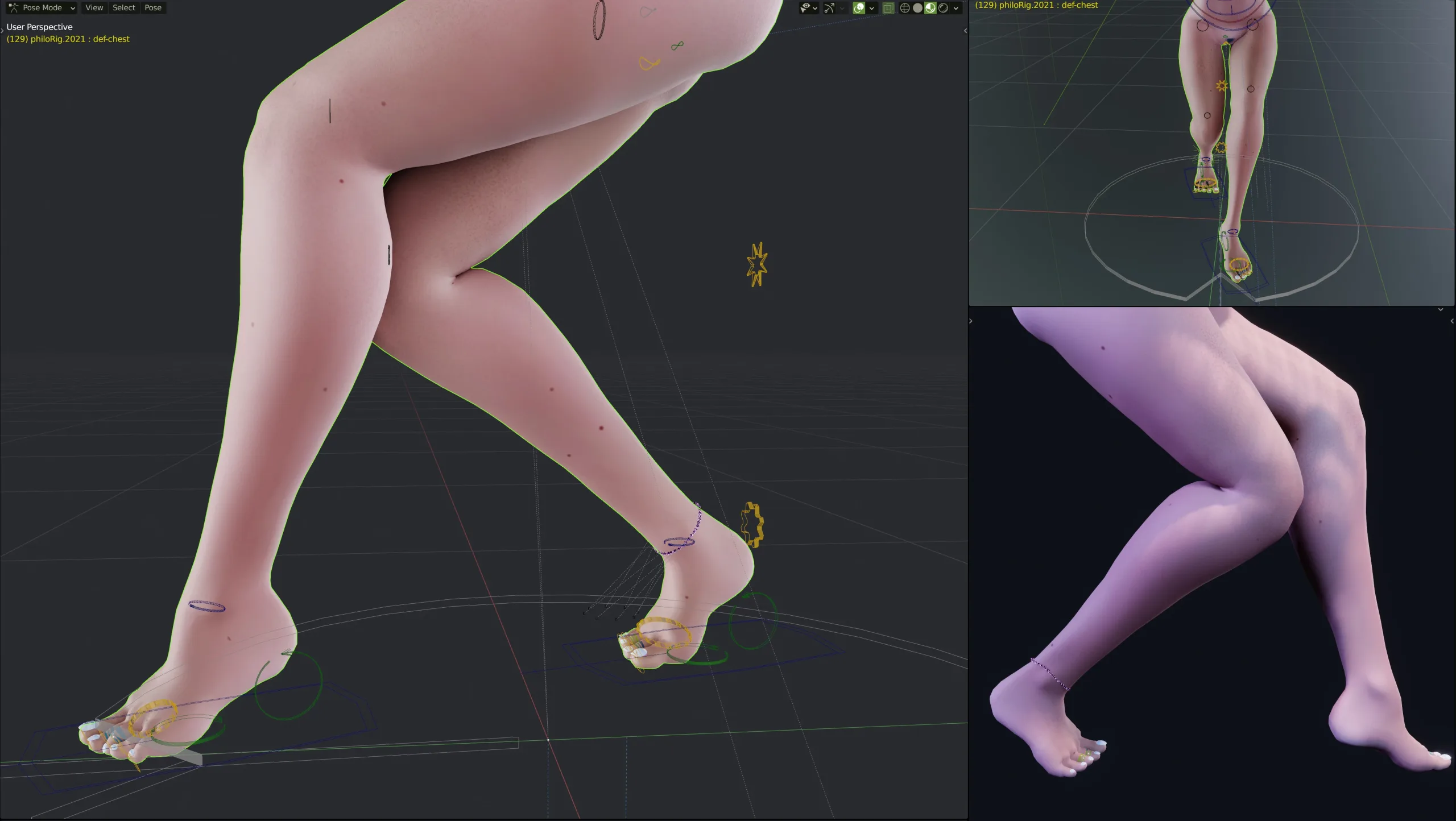Click the viewport gizmo arrow icon
The width and height of the screenshot is (1456, 821).
coord(829,8)
